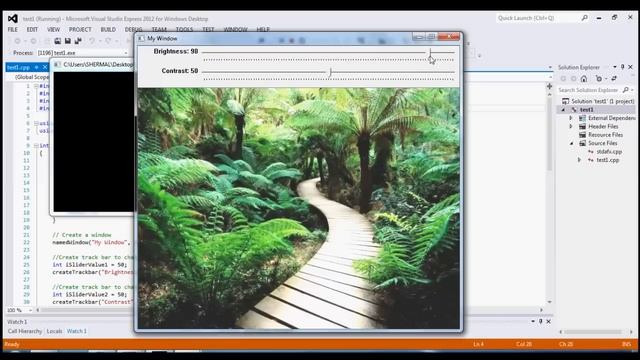This screenshot has width=640, height=360.
Task: Open the HELP menu
Action: [x=263, y=29]
